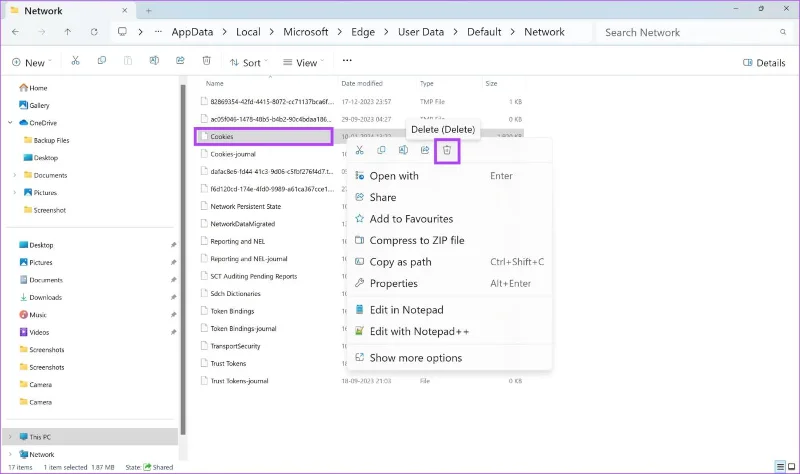800x474 pixels.
Task: Expand the Pictures folder under OneDrive
Action: pos(14,192)
